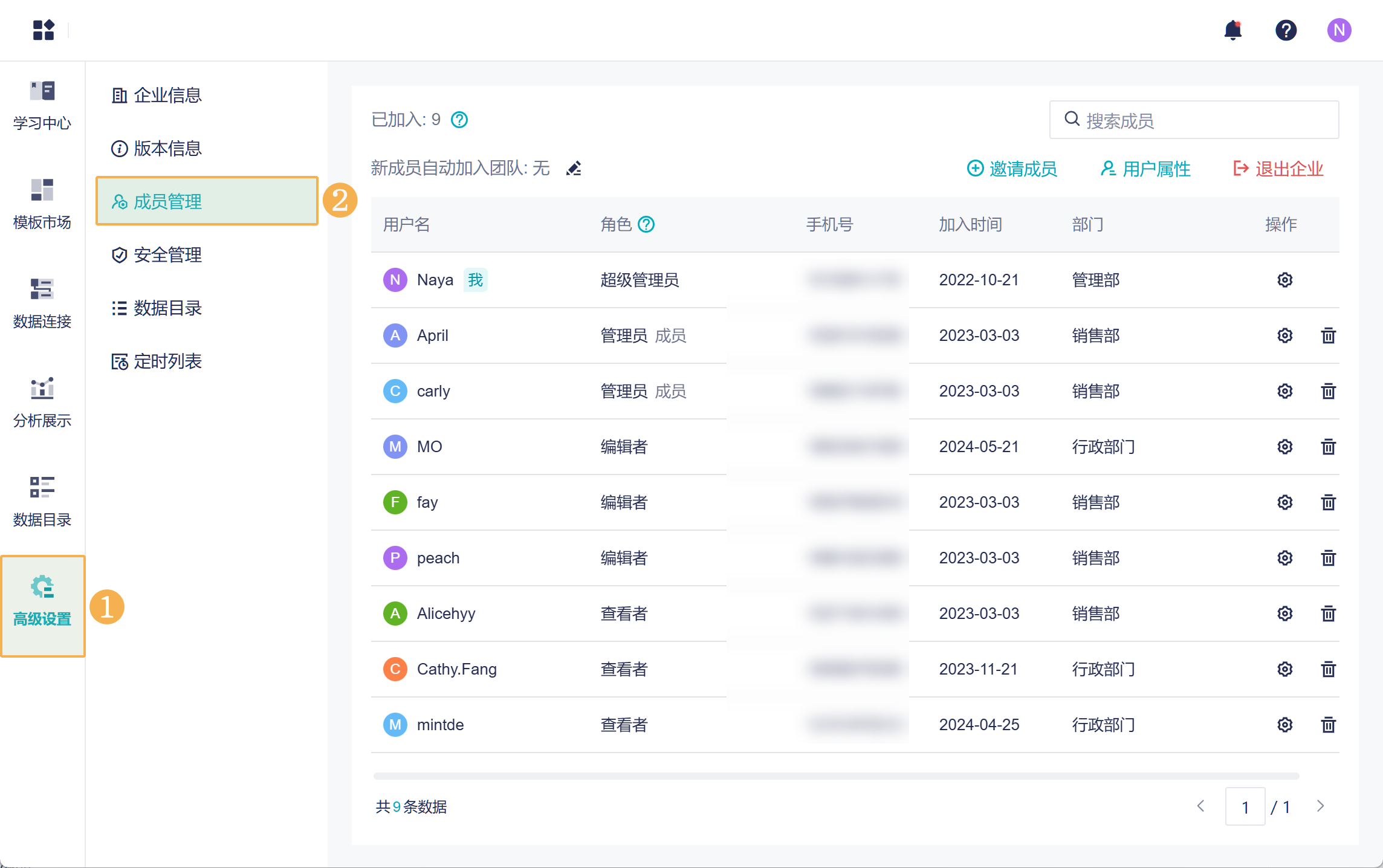Viewport: 1383px width, 868px height.
Task: Open the settings gear for mintde's row
Action: pos(1284,725)
